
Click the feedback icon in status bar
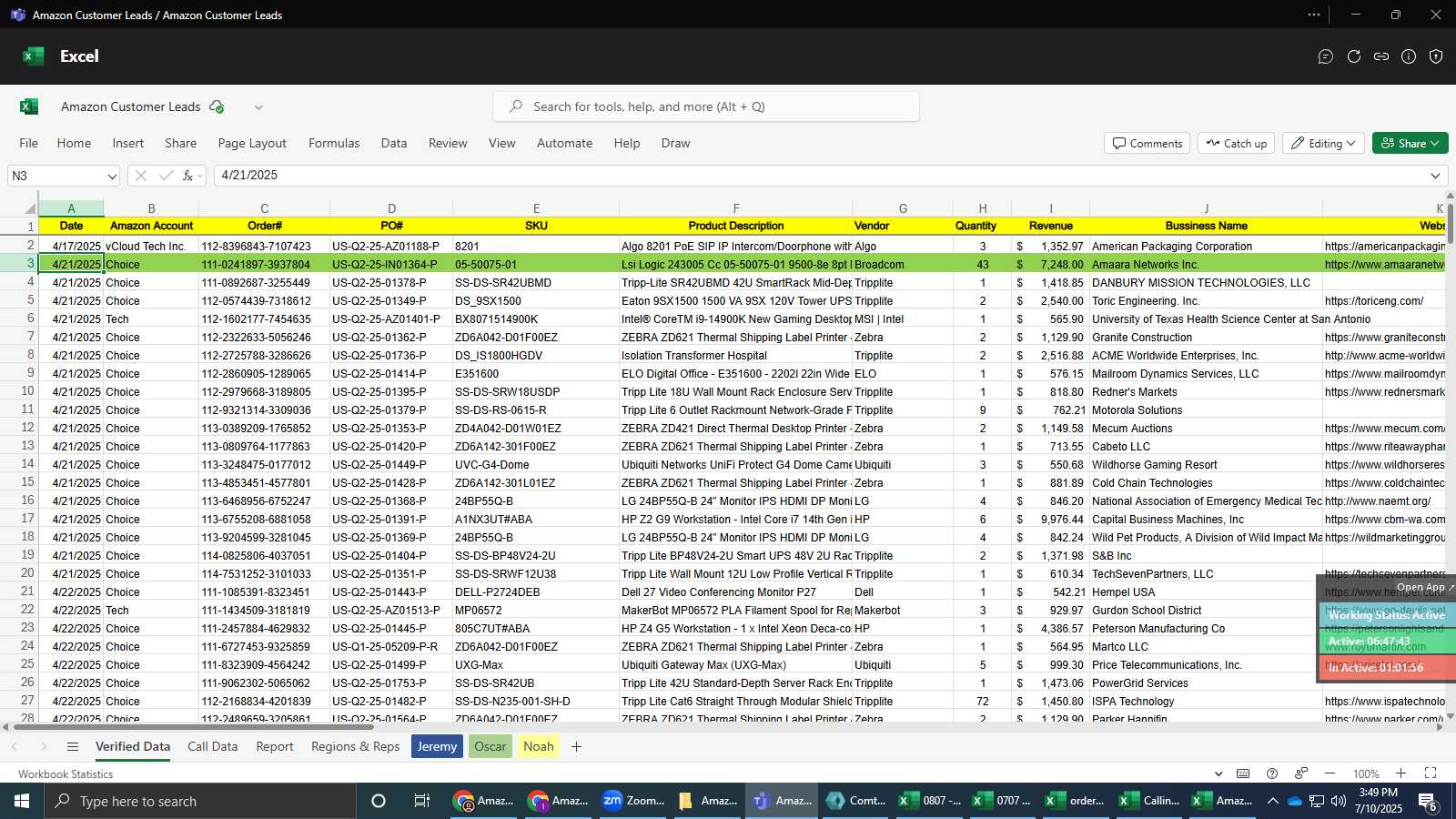click(x=1301, y=773)
